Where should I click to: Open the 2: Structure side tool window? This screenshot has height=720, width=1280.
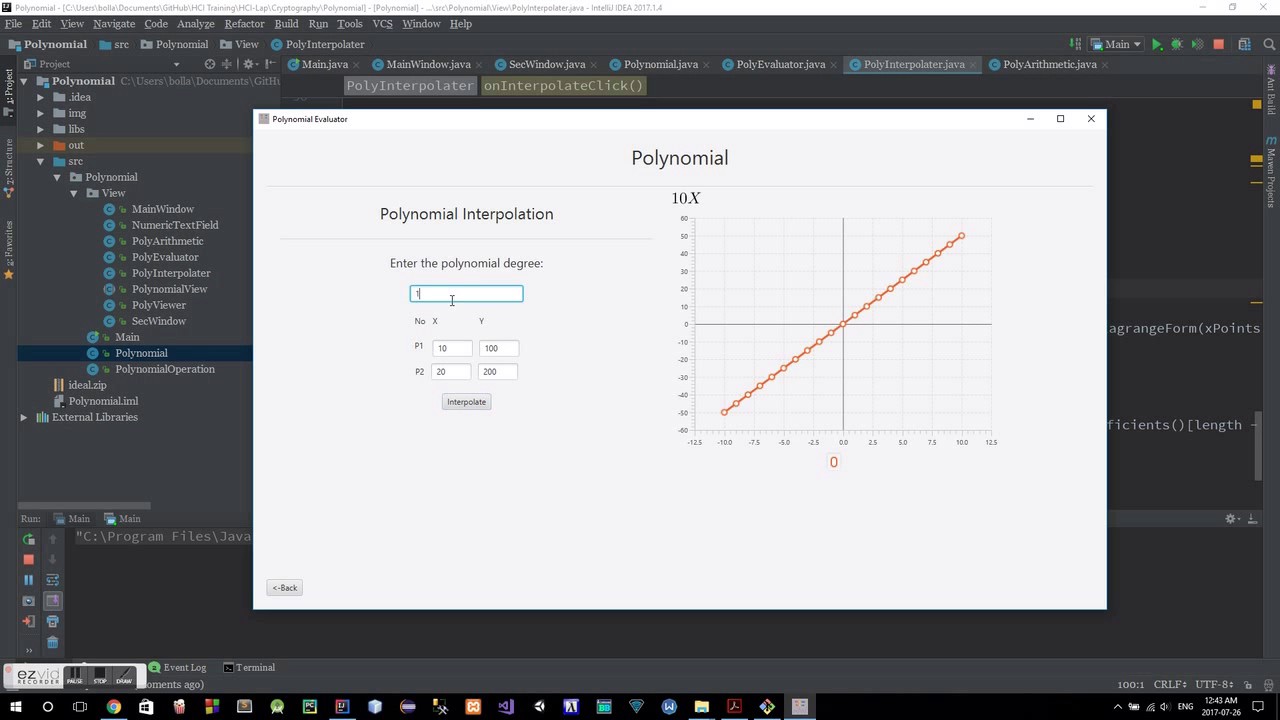[9, 168]
